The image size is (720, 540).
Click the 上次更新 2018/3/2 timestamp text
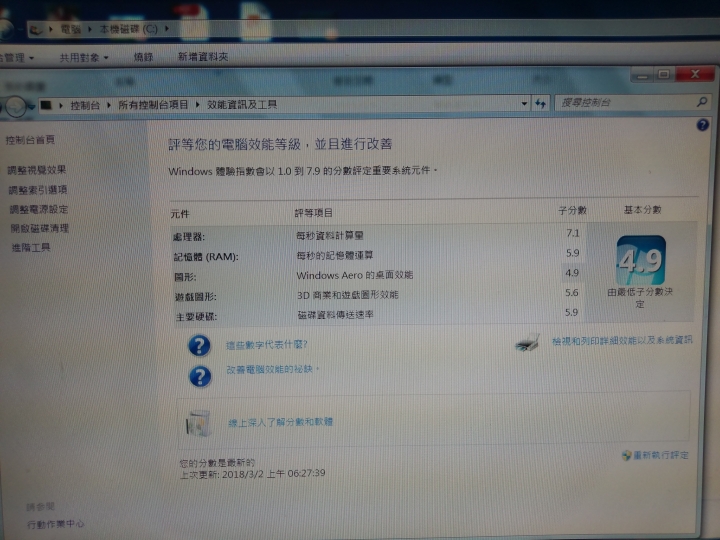(x=253, y=473)
